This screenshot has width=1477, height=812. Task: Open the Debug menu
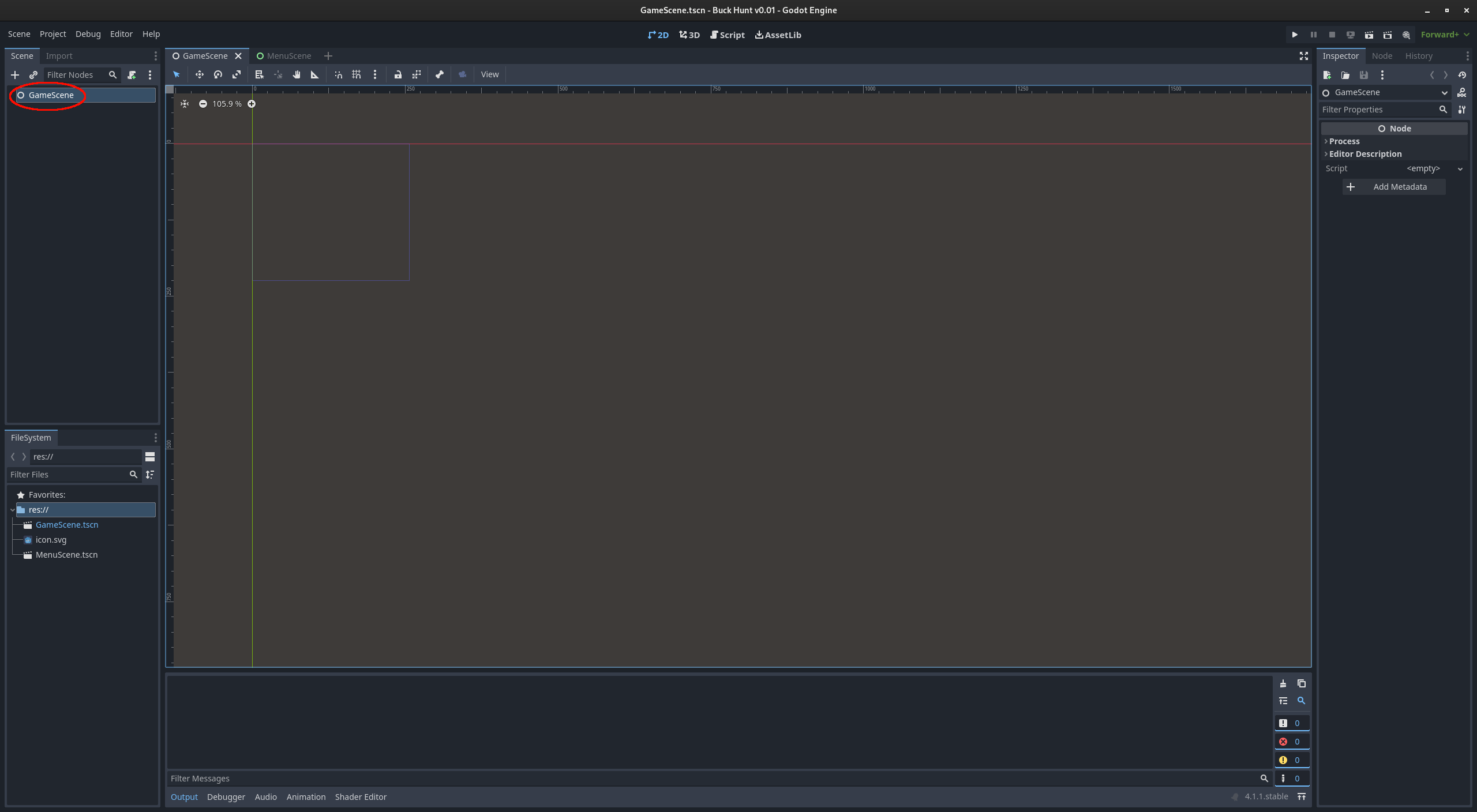tap(88, 34)
